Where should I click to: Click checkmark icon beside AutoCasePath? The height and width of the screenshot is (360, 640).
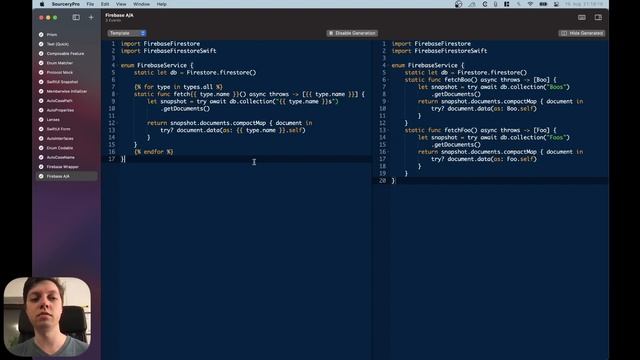[41, 101]
